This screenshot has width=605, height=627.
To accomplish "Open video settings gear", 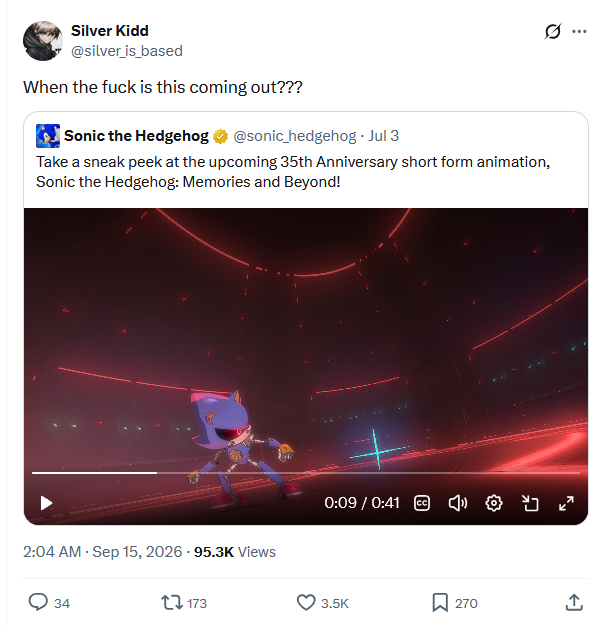I will (x=494, y=503).
